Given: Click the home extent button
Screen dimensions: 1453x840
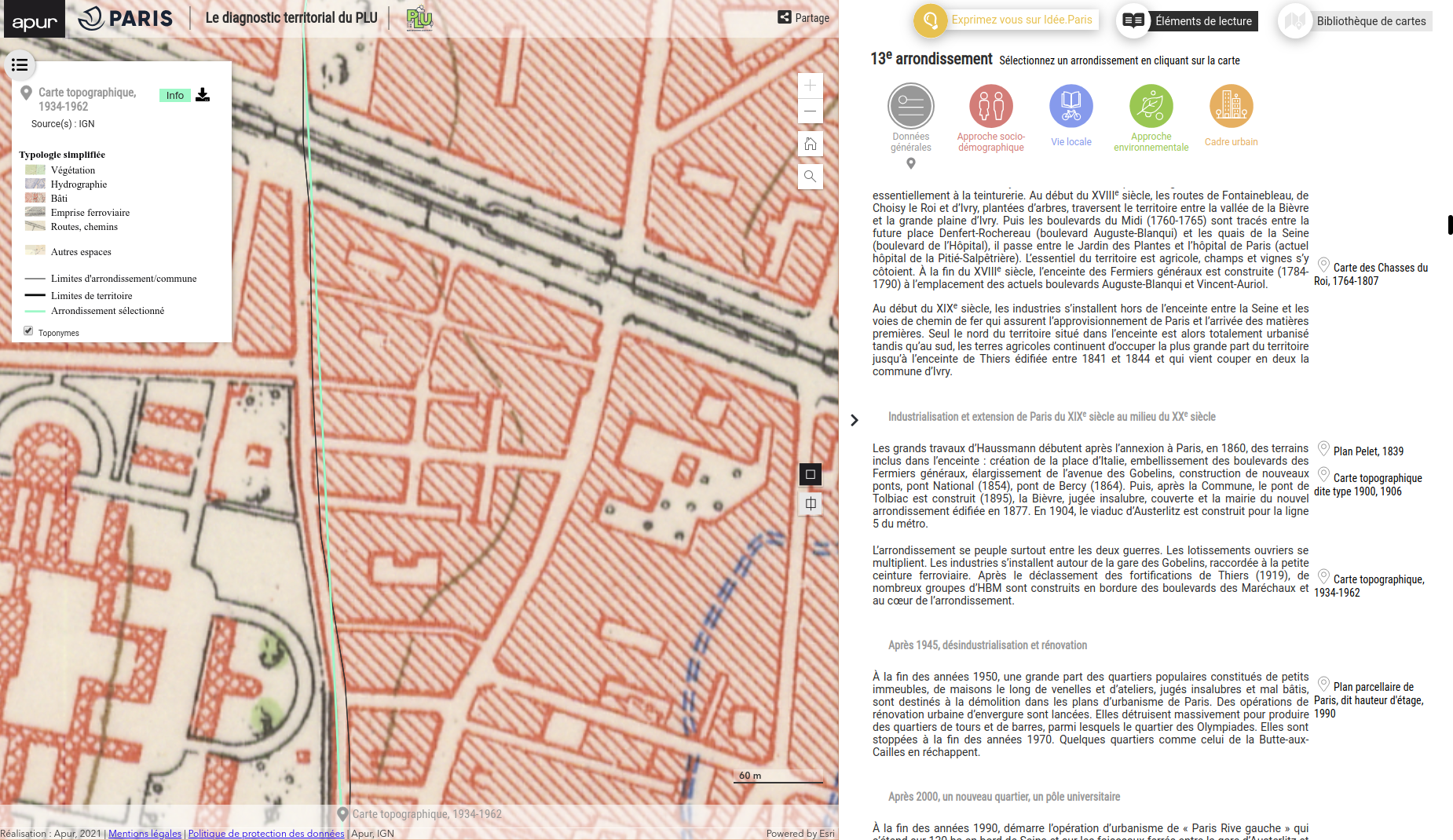Looking at the screenshot, I should [x=810, y=144].
